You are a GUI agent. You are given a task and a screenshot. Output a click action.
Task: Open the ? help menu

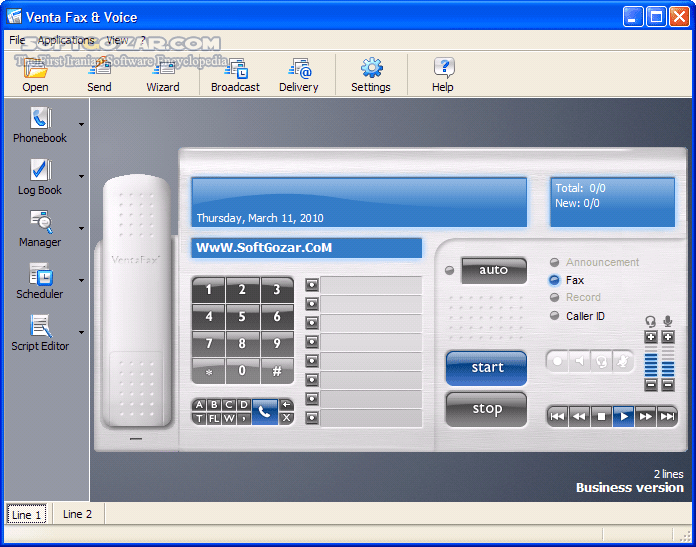143,40
